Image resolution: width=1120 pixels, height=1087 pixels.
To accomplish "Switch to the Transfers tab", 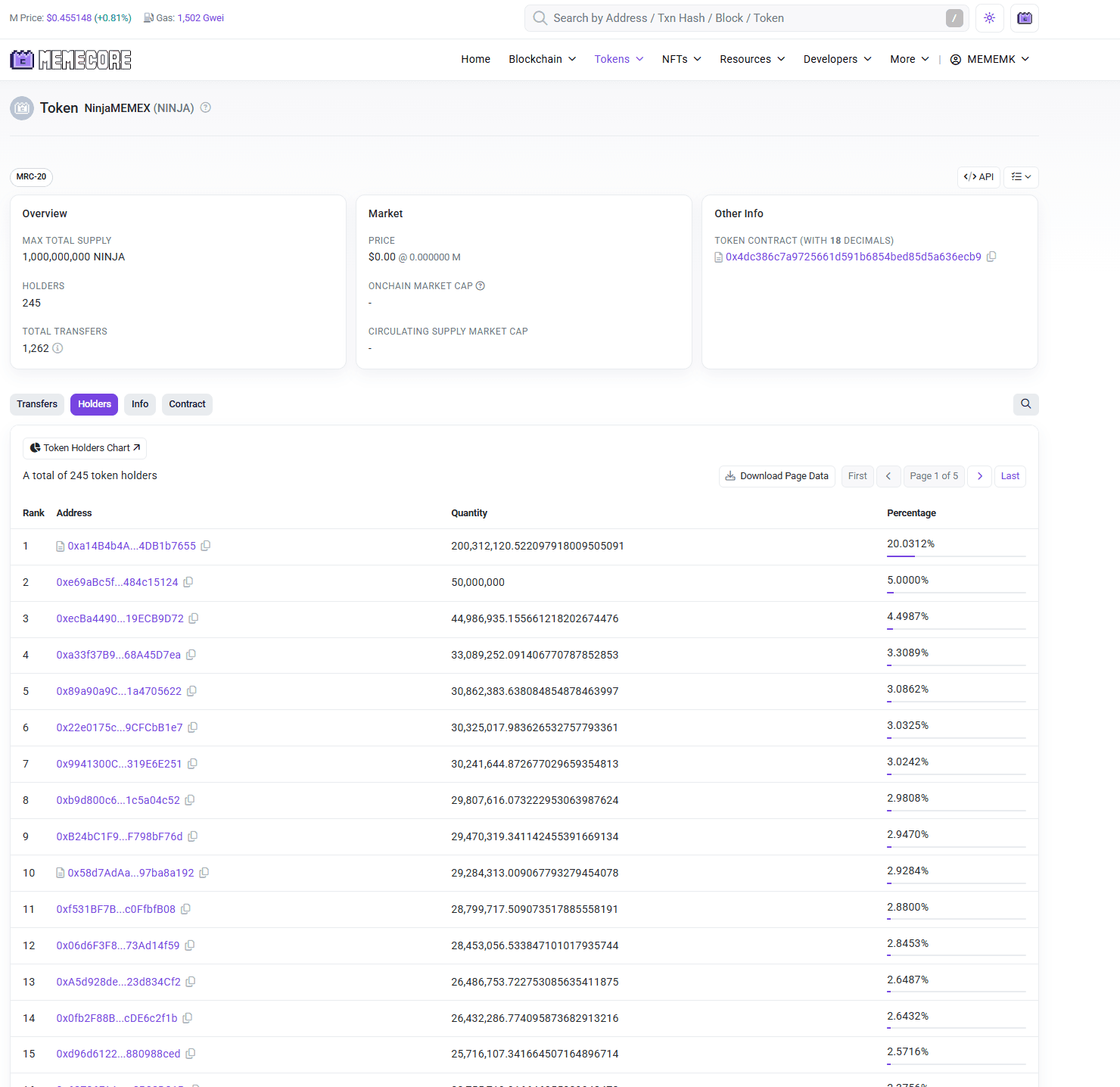I will 37,404.
